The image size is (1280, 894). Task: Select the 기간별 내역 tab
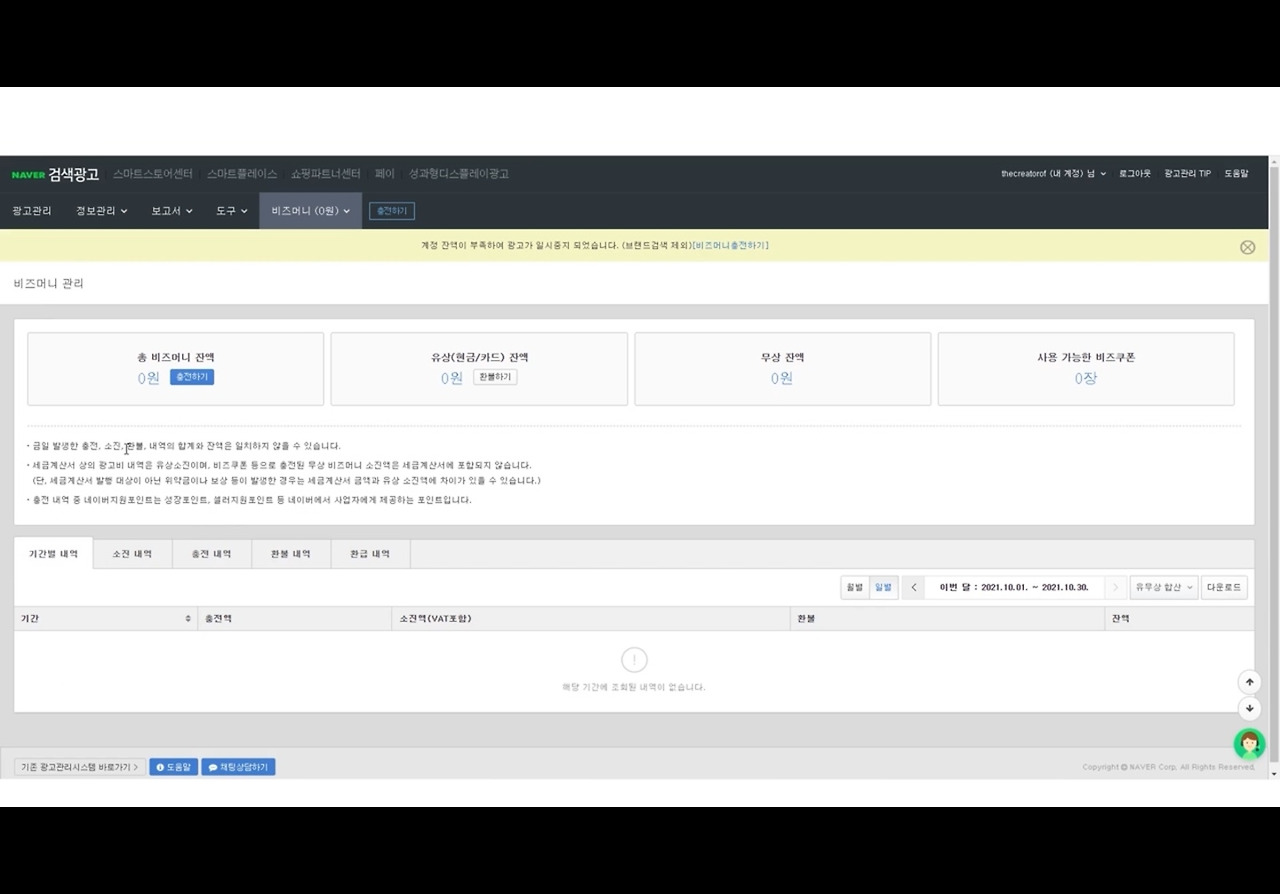pyautogui.click(x=54, y=554)
